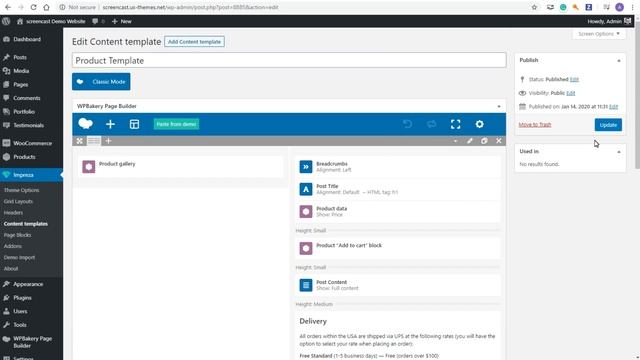Edit the row with pencil icon
The image size is (640, 360).
coord(470,141)
